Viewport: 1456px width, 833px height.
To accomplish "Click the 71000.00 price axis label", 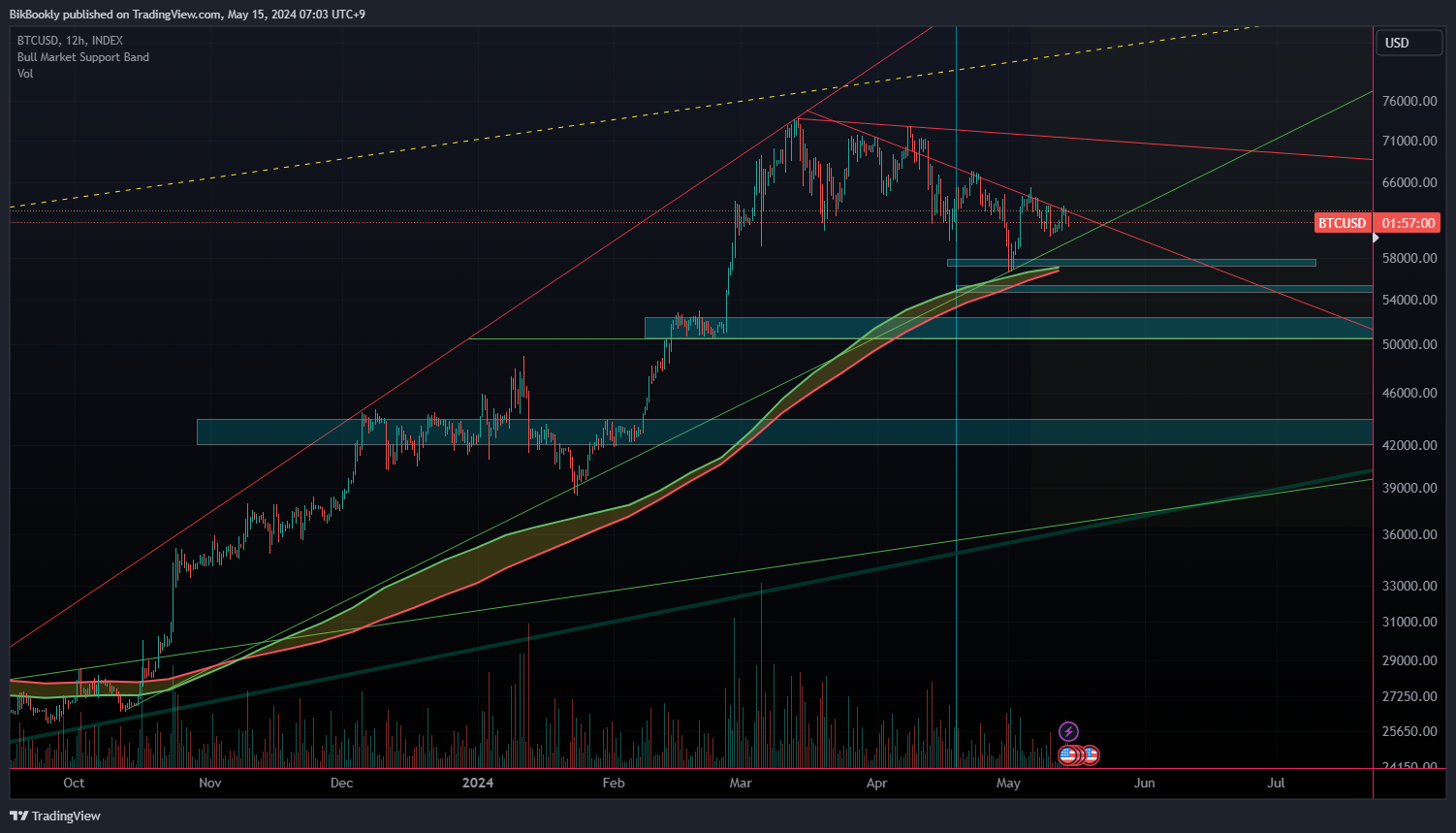I will (x=1409, y=141).
